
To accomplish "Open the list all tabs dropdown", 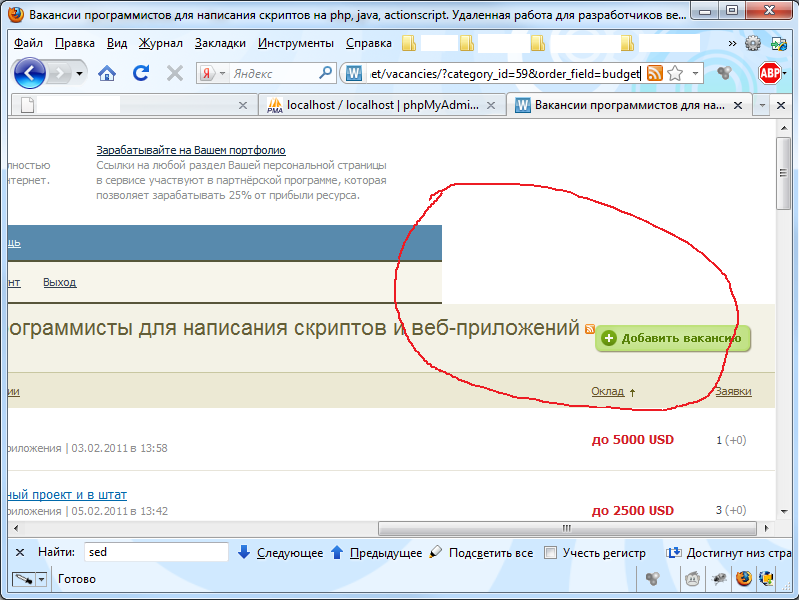I will (762, 106).
